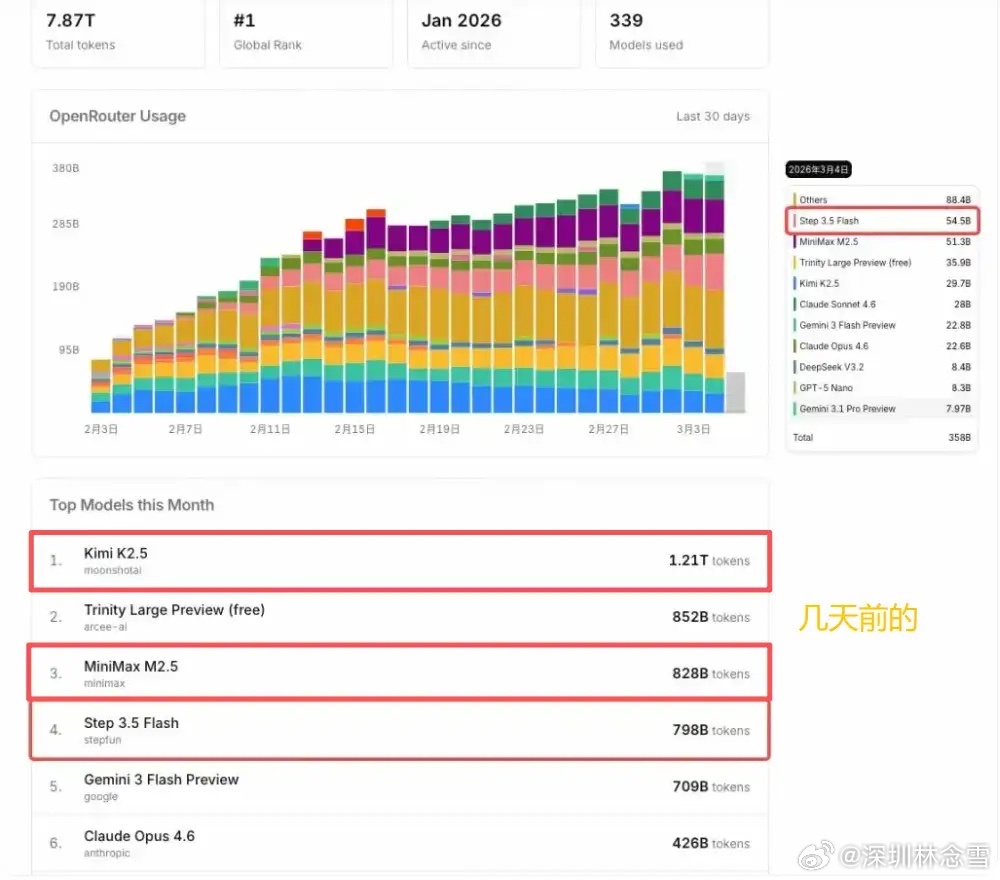Click the 3月3日 axis label
The image size is (1000, 880).
(693, 429)
